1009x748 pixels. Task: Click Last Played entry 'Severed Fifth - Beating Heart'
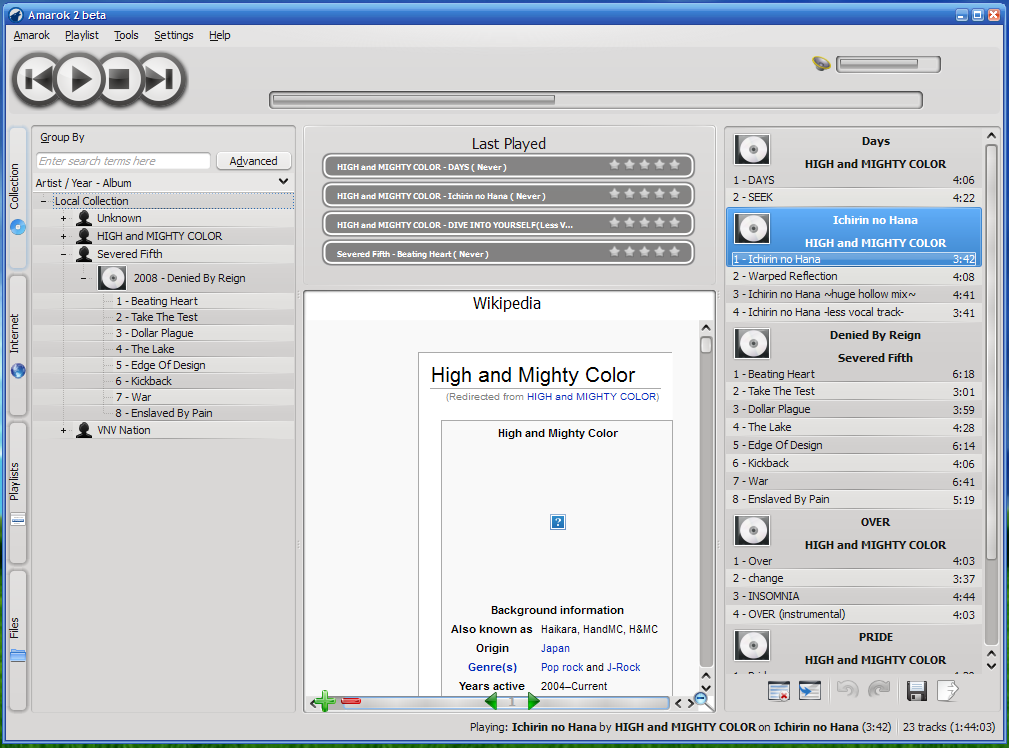click(508, 254)
